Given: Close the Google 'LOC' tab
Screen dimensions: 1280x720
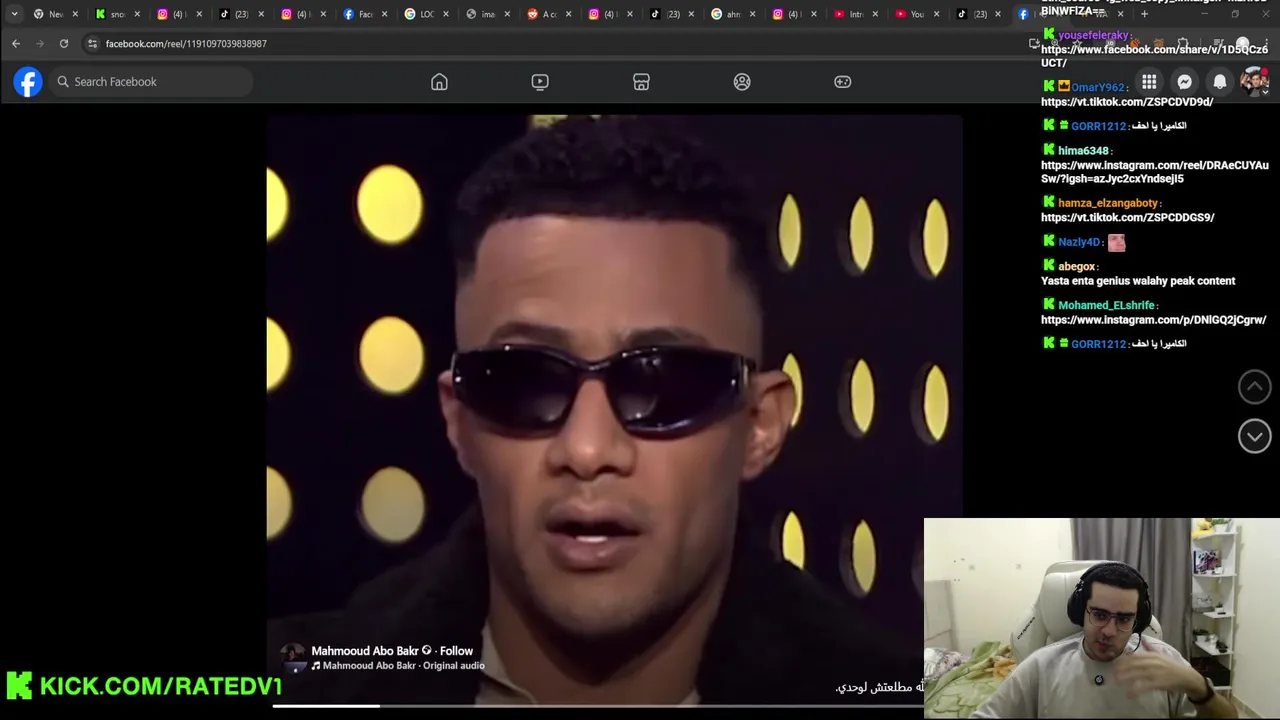Looking at the screenshot, I should tap(446, 14).
